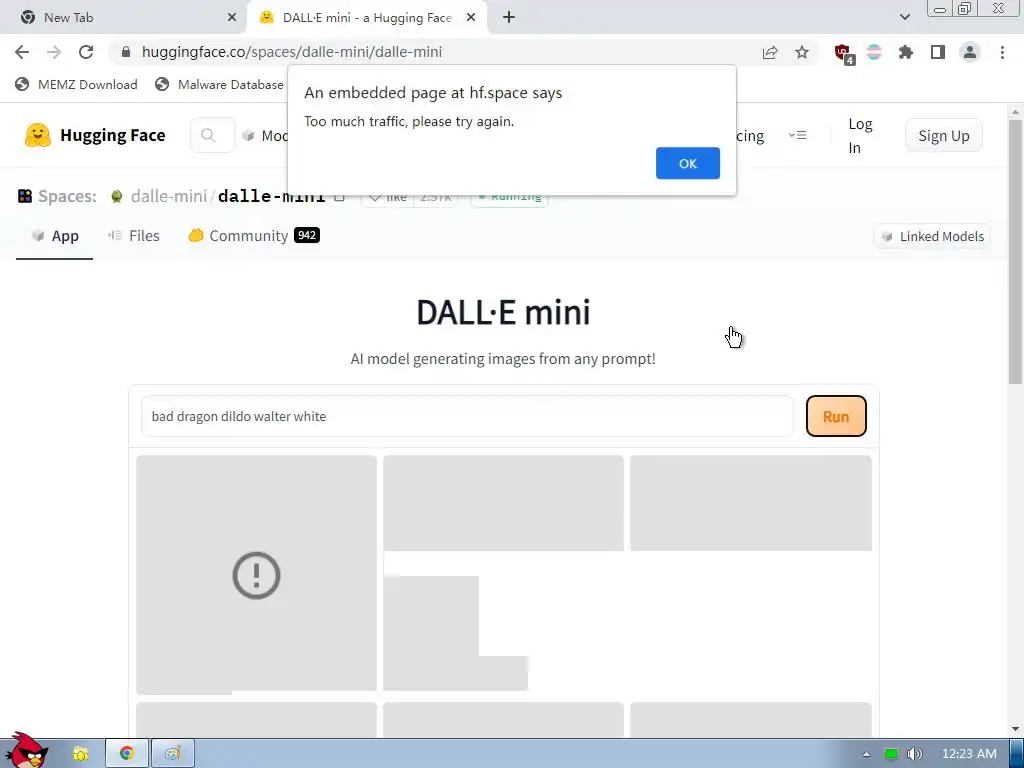Screen dimensions: 1024x768
Task: Click the error placeholder image thumbnail
Action: coord(256,574)
